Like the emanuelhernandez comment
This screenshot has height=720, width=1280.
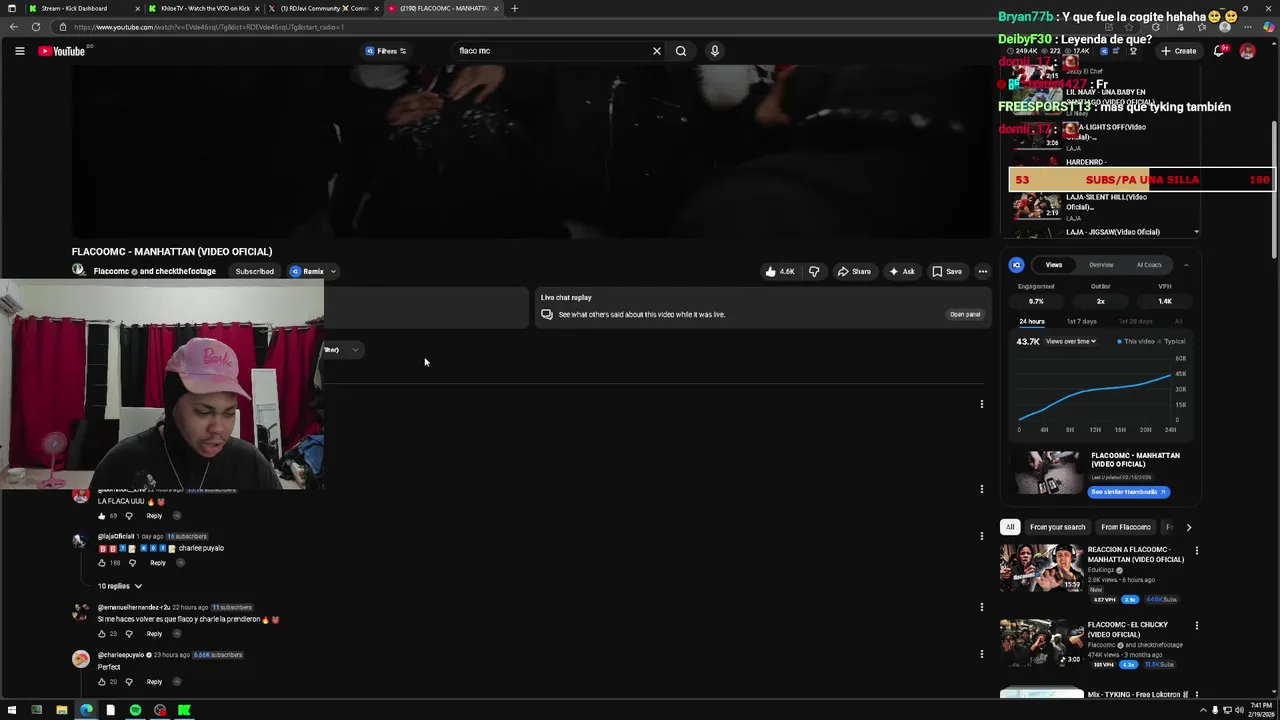point(101,634)
